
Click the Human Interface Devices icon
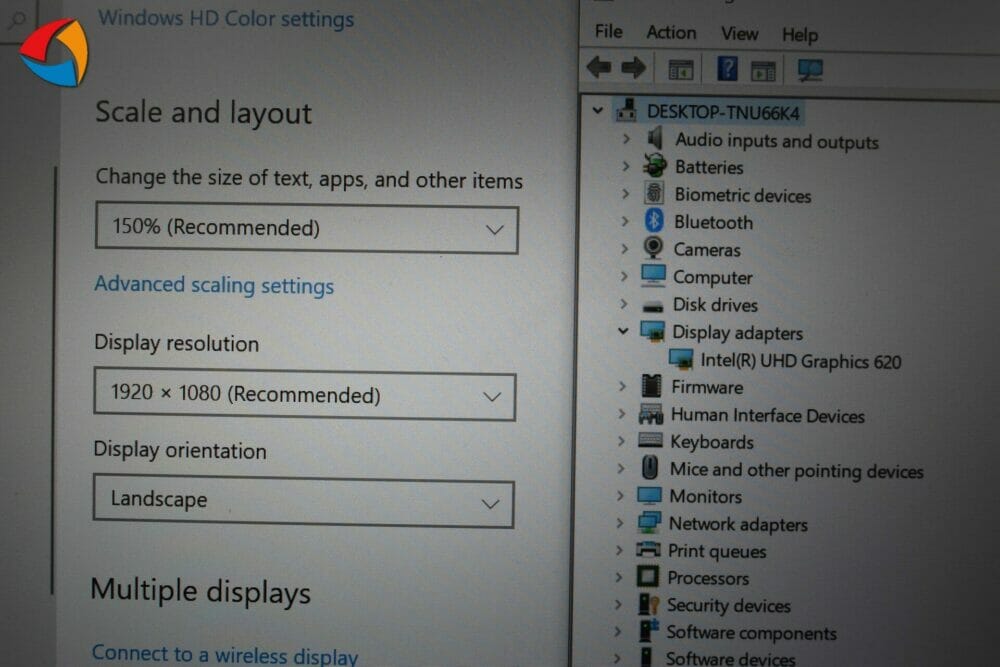coord(651,414)
